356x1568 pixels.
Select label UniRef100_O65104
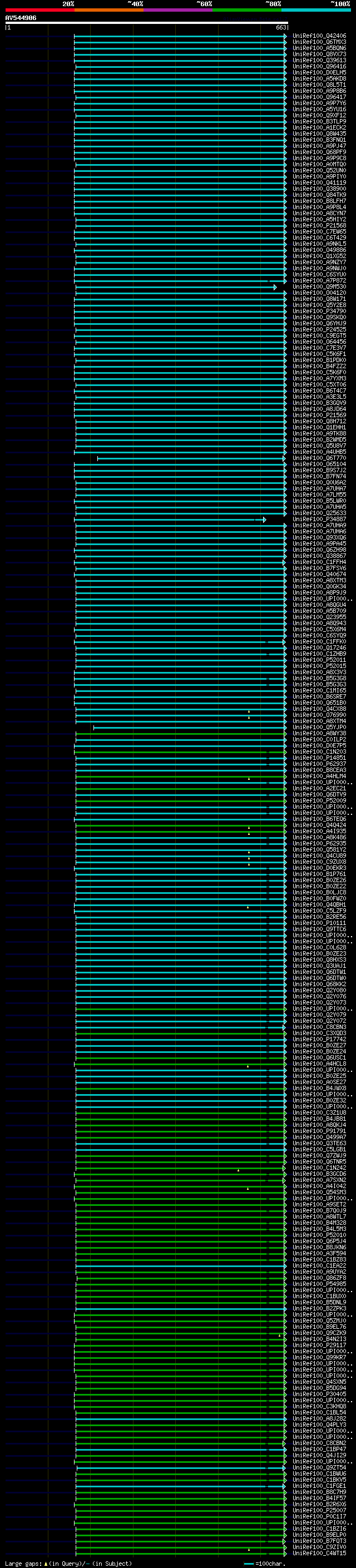319,464
